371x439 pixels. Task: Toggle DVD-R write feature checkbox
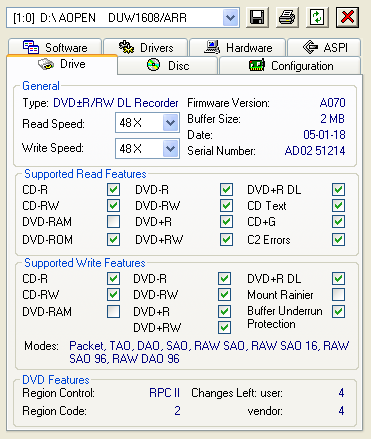pyautogui.click(x=224, y=279)
